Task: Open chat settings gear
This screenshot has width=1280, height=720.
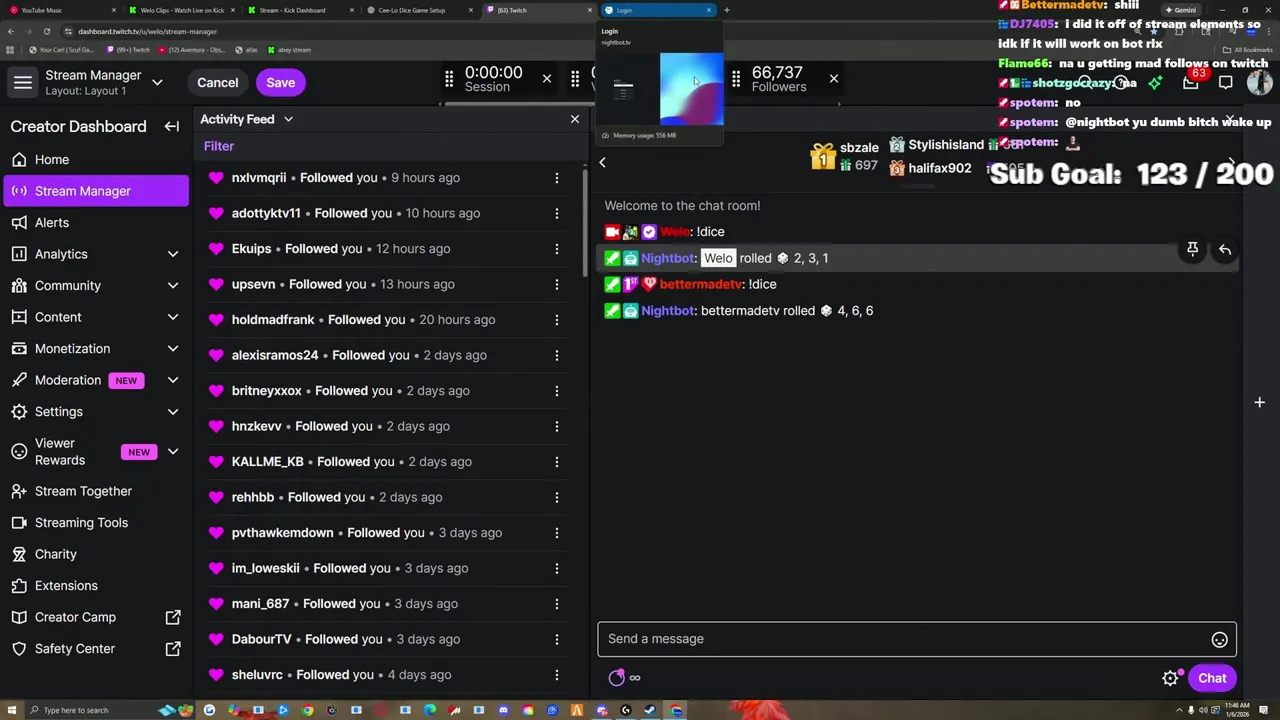Action: [x=1170, y=678]
